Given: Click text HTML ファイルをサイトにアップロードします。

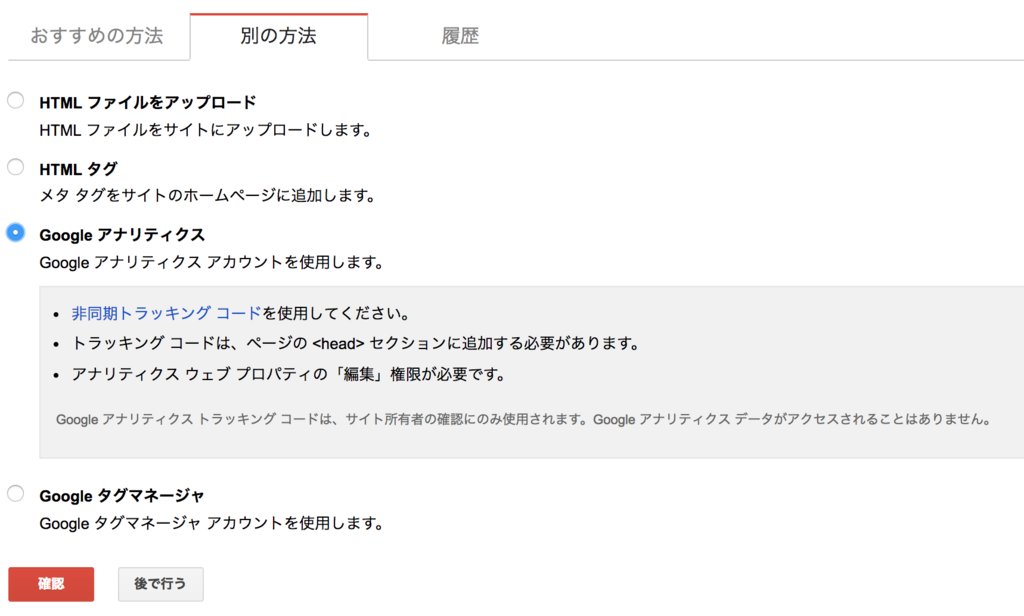Looking at the screenshot, I should pyautogui.click(x=206, y=131).
